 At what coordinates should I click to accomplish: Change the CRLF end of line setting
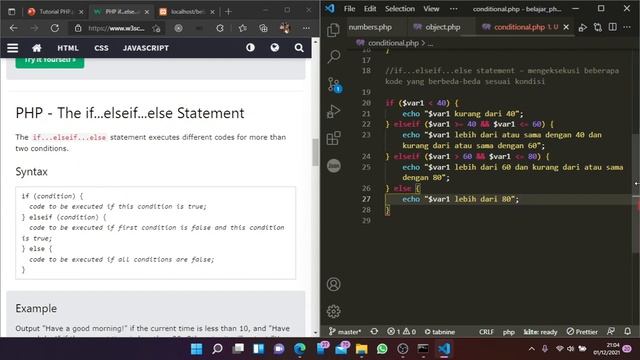[x=486, y=331]
